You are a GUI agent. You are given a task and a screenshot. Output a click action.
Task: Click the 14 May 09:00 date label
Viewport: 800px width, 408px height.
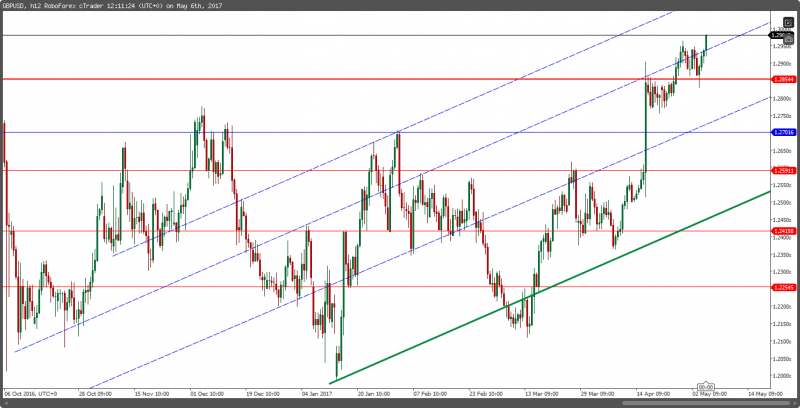(x=764, y=394)
